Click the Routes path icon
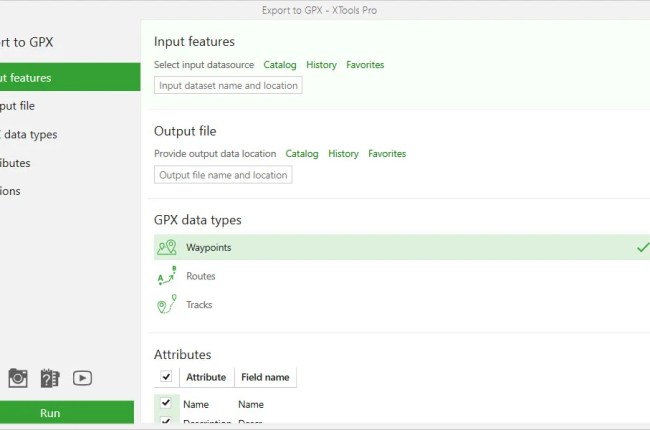 click(x=166, y=276)
